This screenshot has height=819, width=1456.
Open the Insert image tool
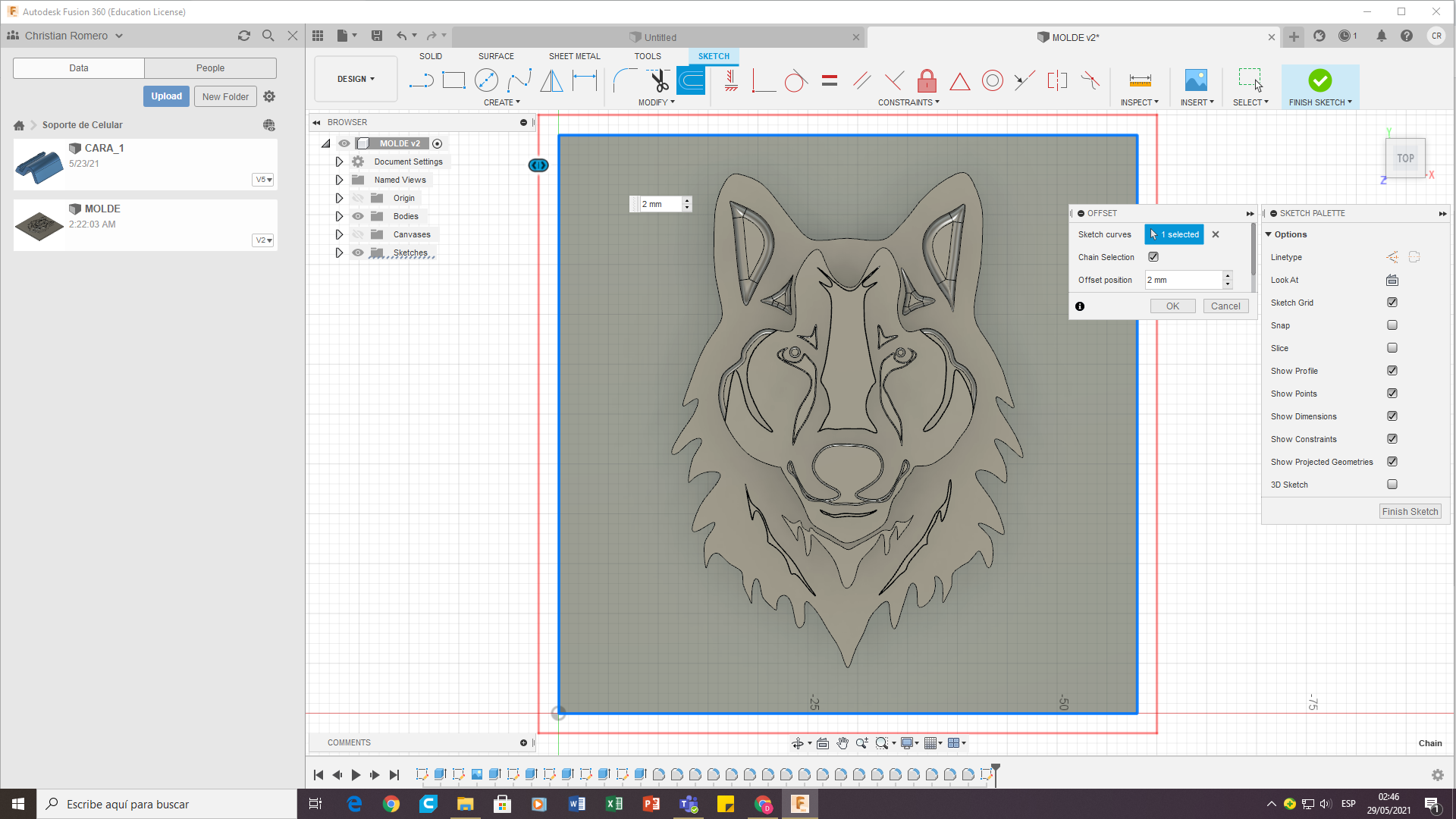[1196, 80]
